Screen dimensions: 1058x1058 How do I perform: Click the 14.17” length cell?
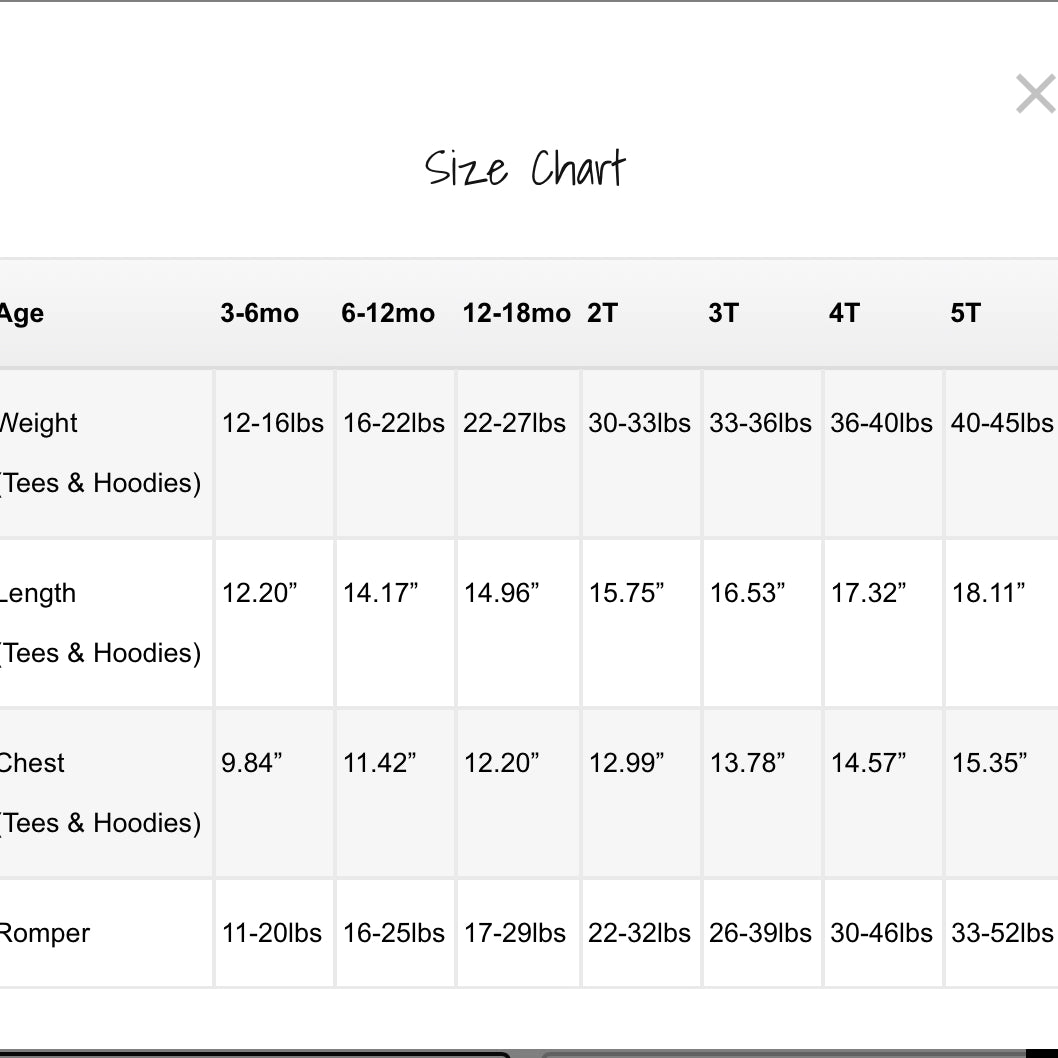380,593
